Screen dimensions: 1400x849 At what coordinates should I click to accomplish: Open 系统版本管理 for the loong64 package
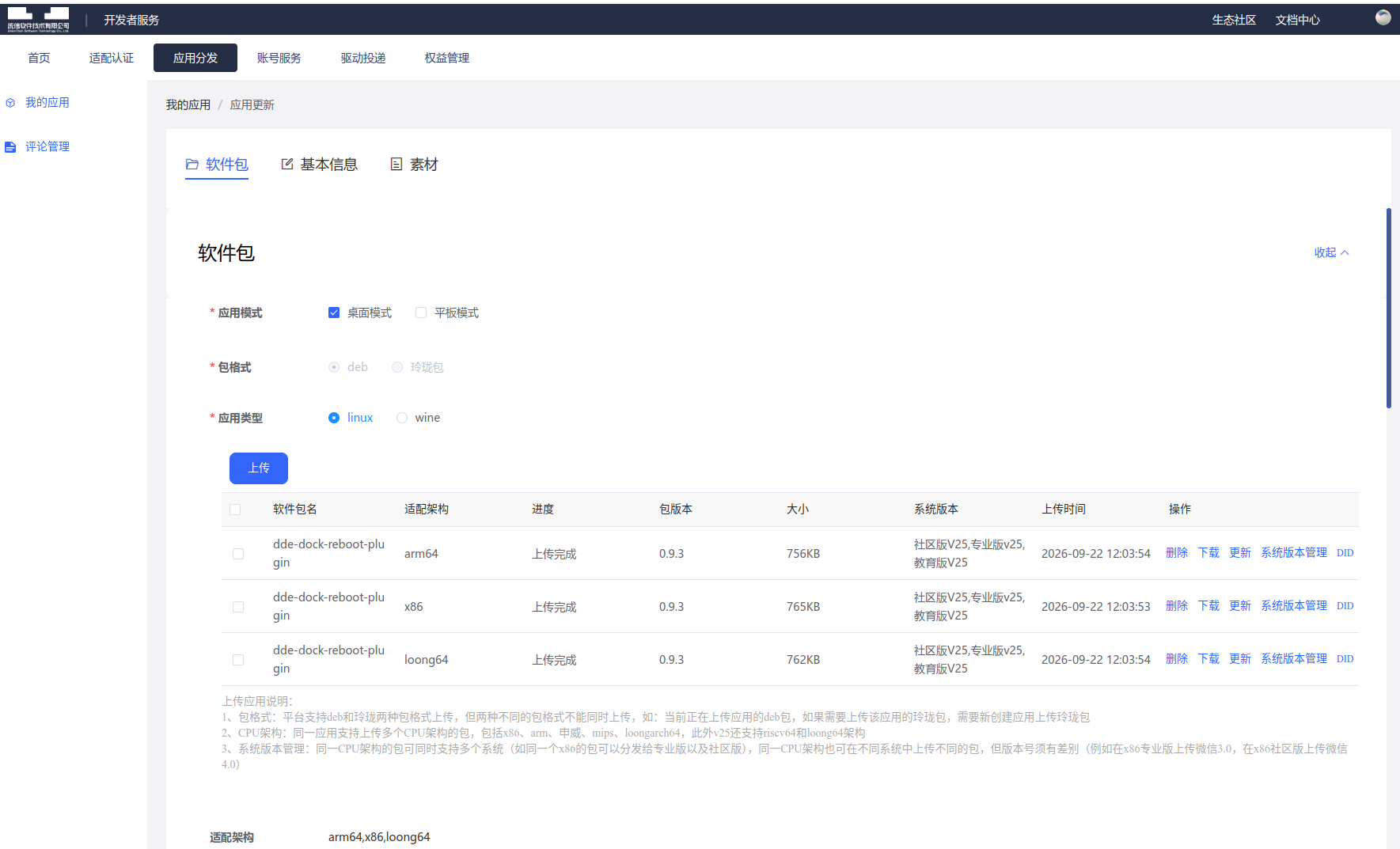point(1294,658)
